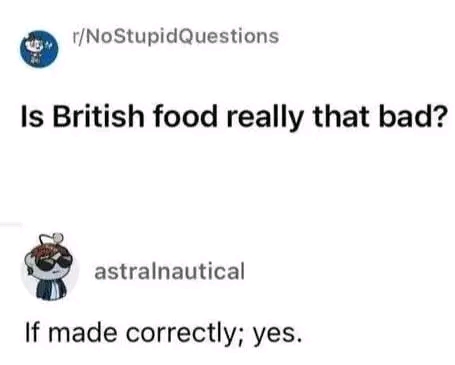
Task: Select the comment text If made correctly; yes.
Action: (x=164, y=334)
